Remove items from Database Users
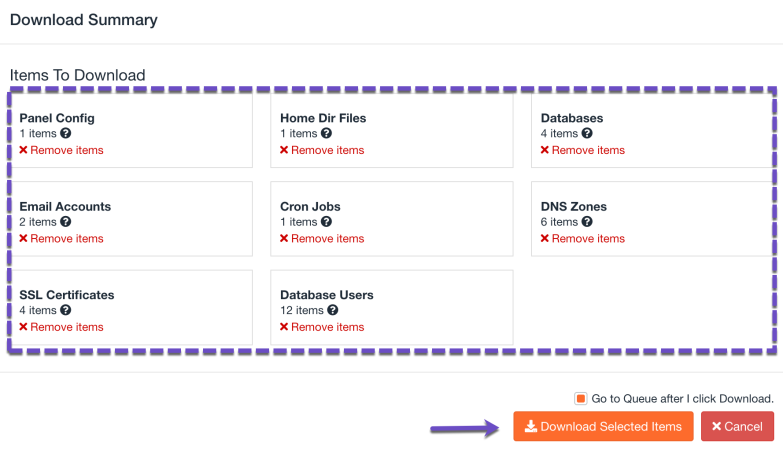This screenshot has height=454, width=783. tap(322, 327)
